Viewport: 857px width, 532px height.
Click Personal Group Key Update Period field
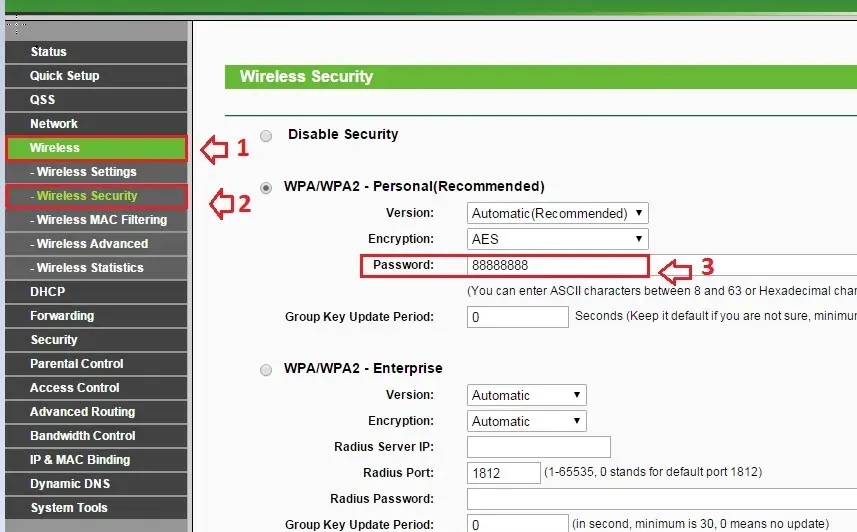point(518,317)
